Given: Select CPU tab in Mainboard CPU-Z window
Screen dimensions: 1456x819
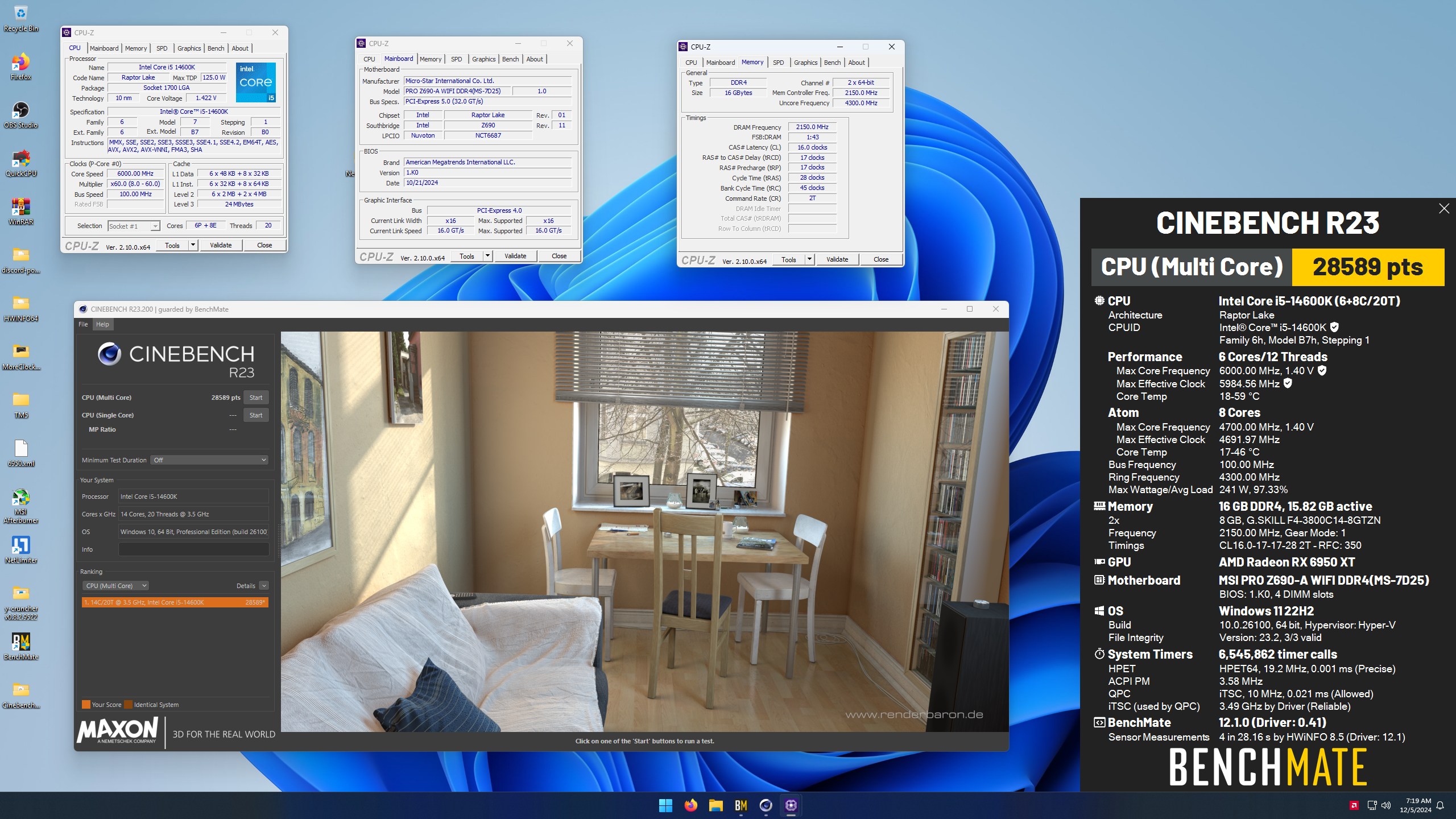Looking at the screenshot, I should pyautogui.click(x=369, y=59).
